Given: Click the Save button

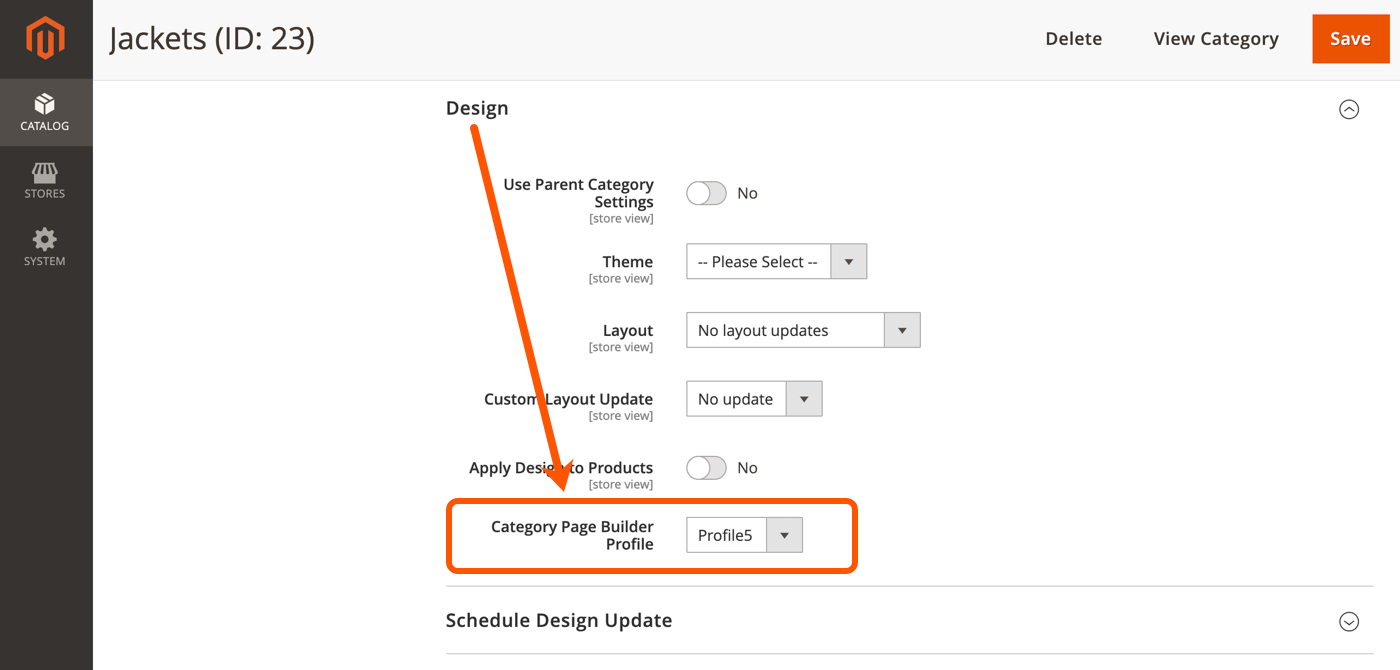Looking at the screenshot, I should 1349,39.
